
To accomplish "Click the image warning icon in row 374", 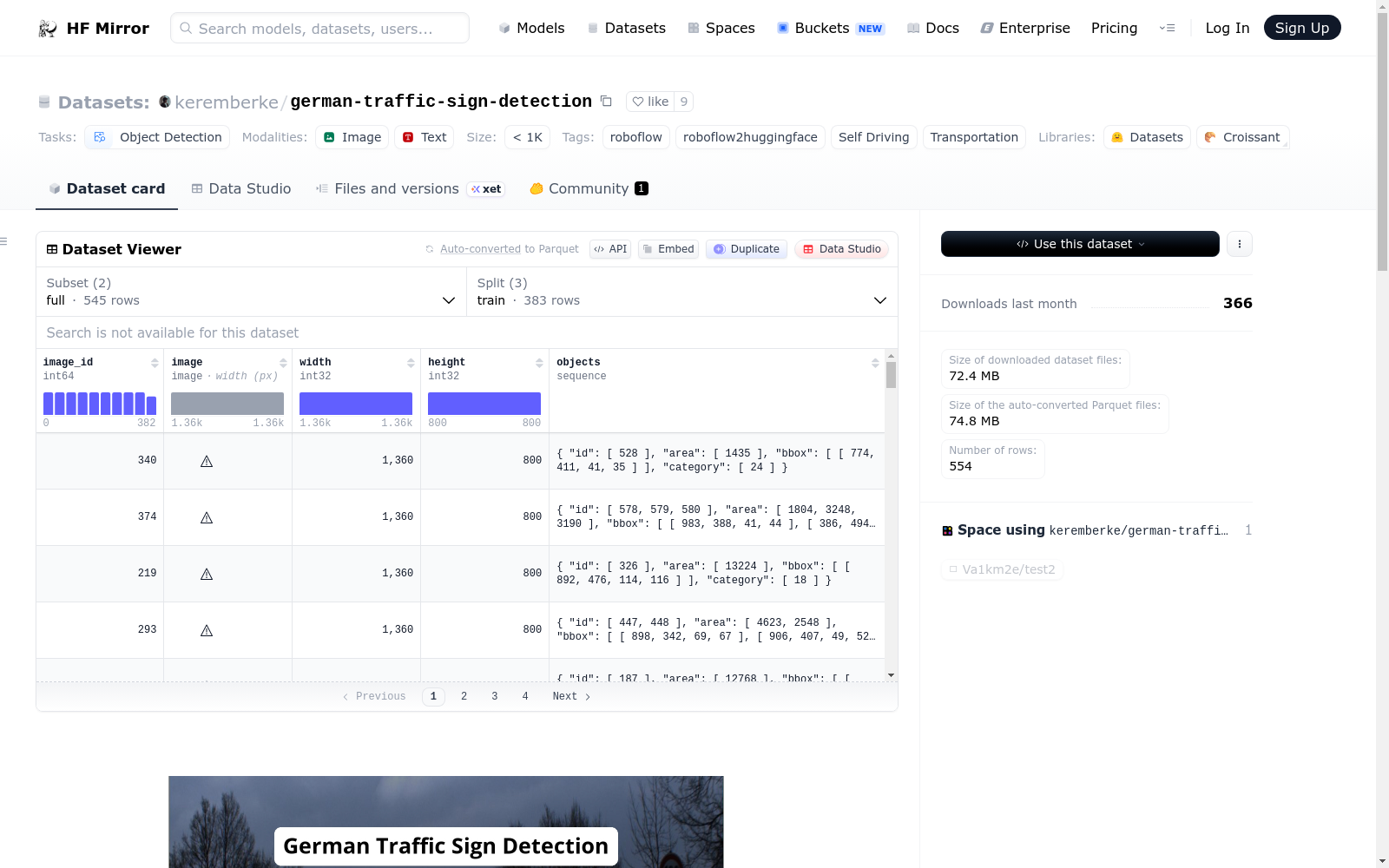I will pos(207,517).
